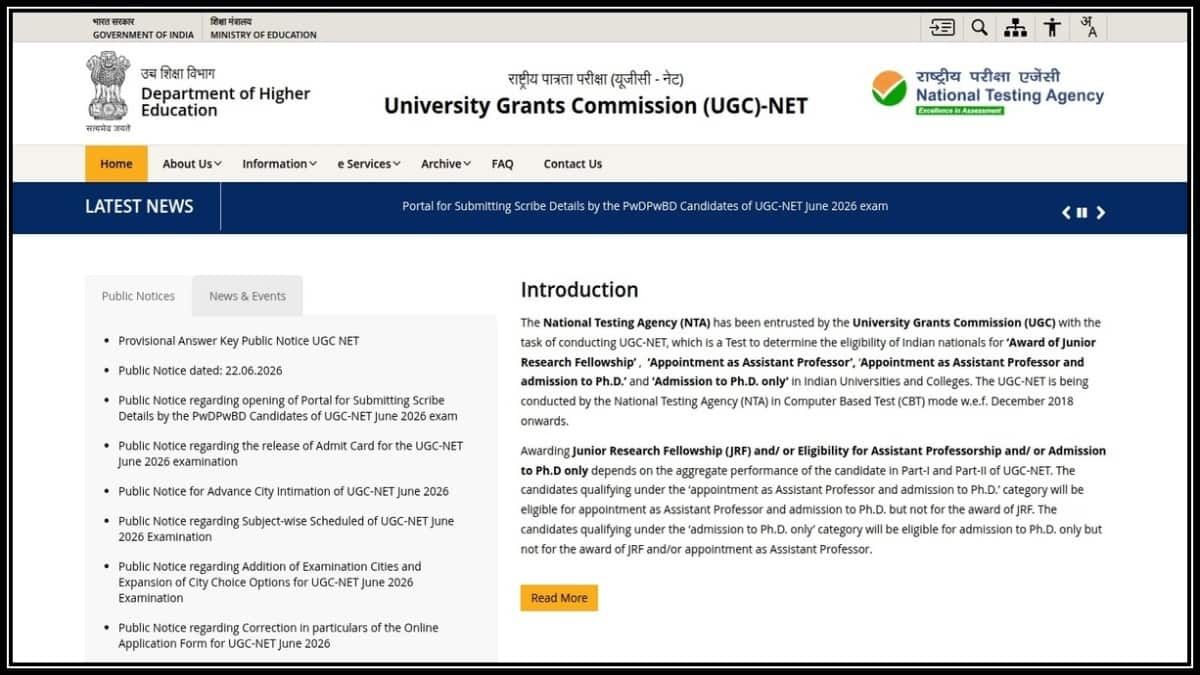Click the National Testing Agency logo
This screenshot has width=1200, height=675.
click(x=988, y=92)
